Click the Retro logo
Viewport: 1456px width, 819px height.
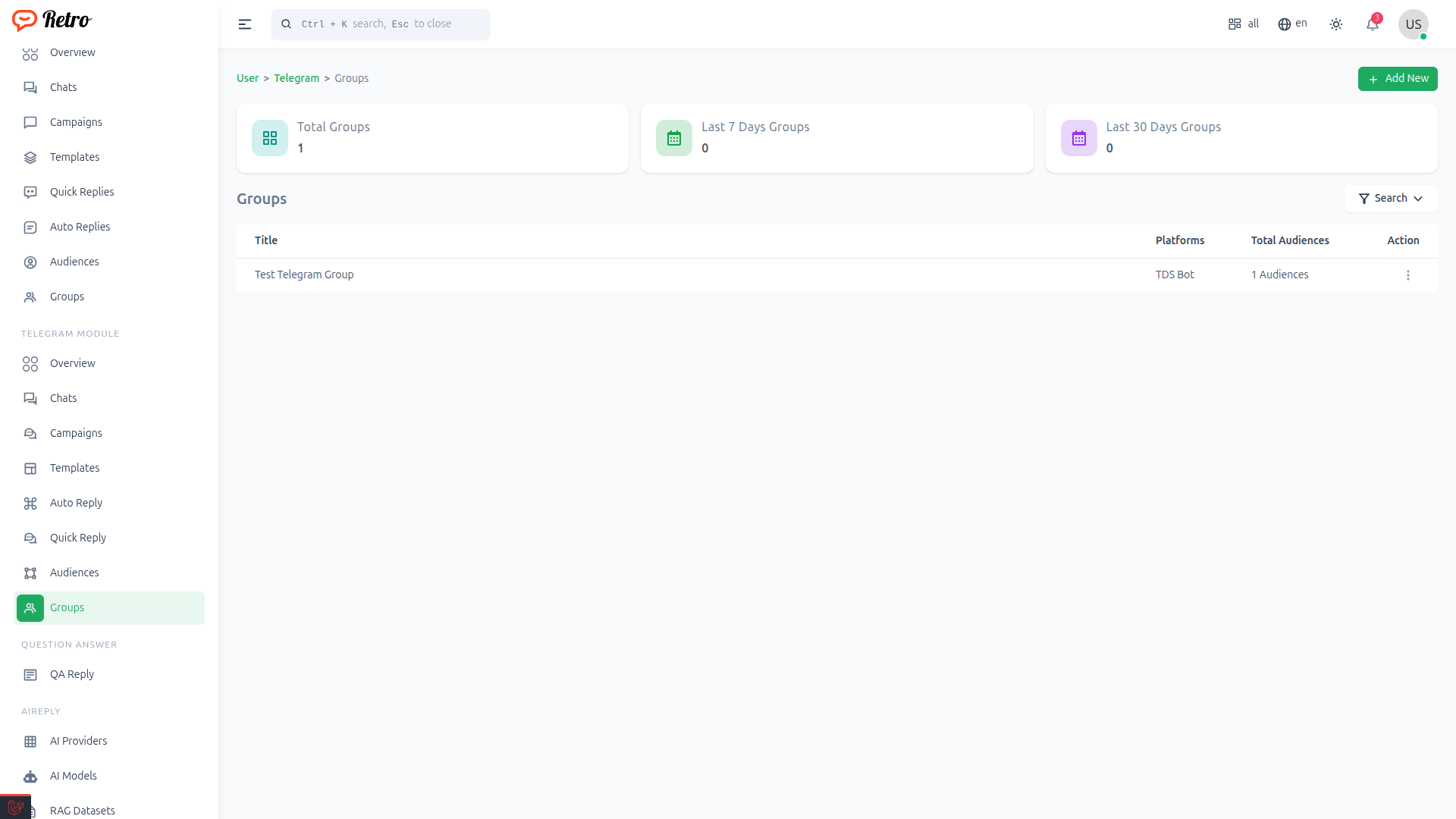52,20
